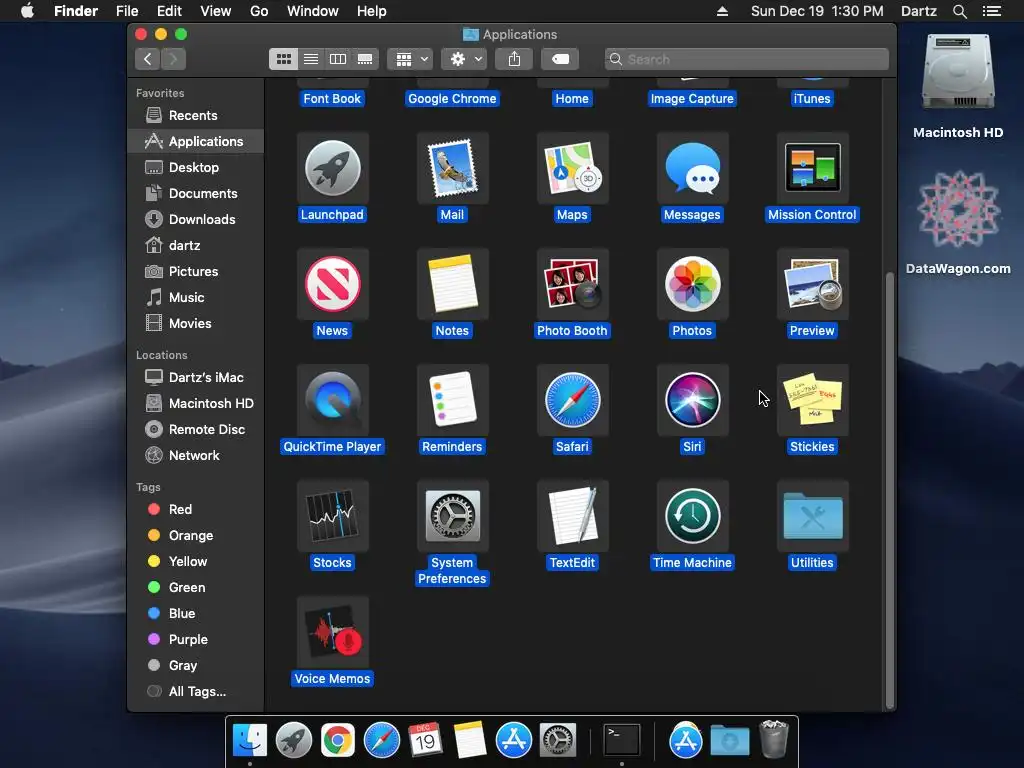Select the Notes app icon
The image size is (1024, 768).
[x=453, y=284]
